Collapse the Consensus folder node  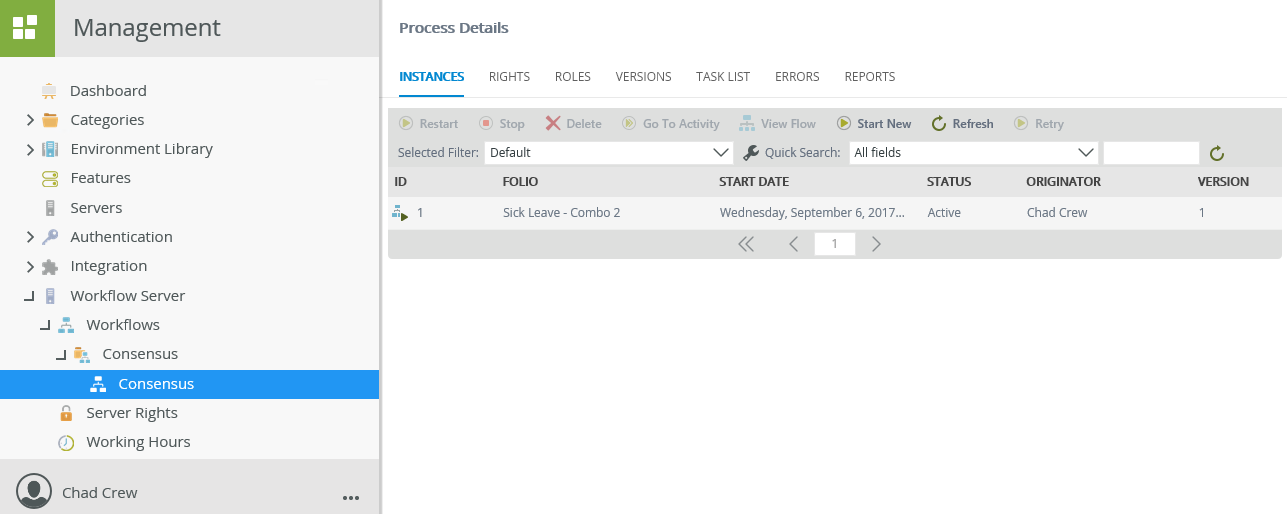point(61,355)
